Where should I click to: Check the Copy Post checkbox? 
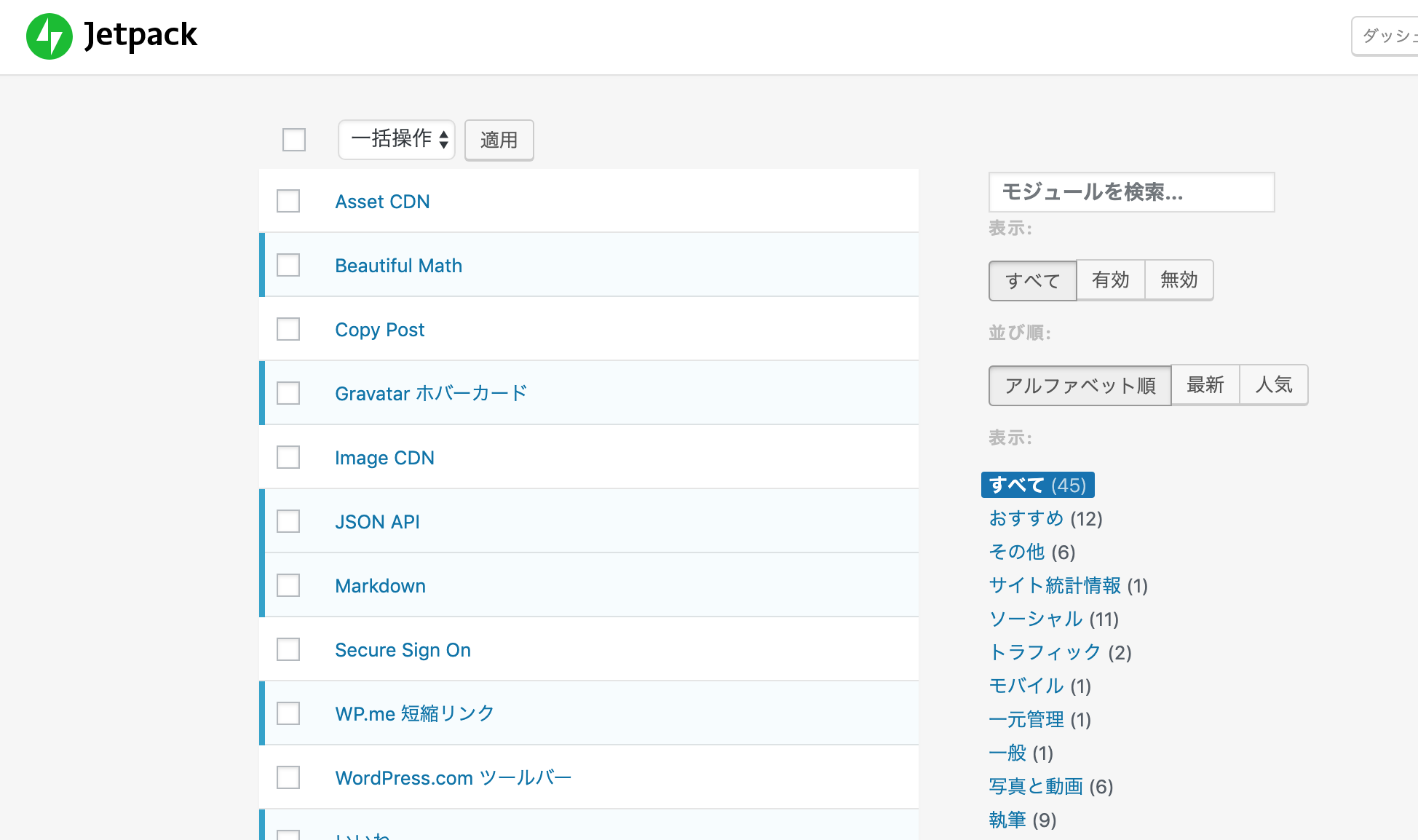288,329
